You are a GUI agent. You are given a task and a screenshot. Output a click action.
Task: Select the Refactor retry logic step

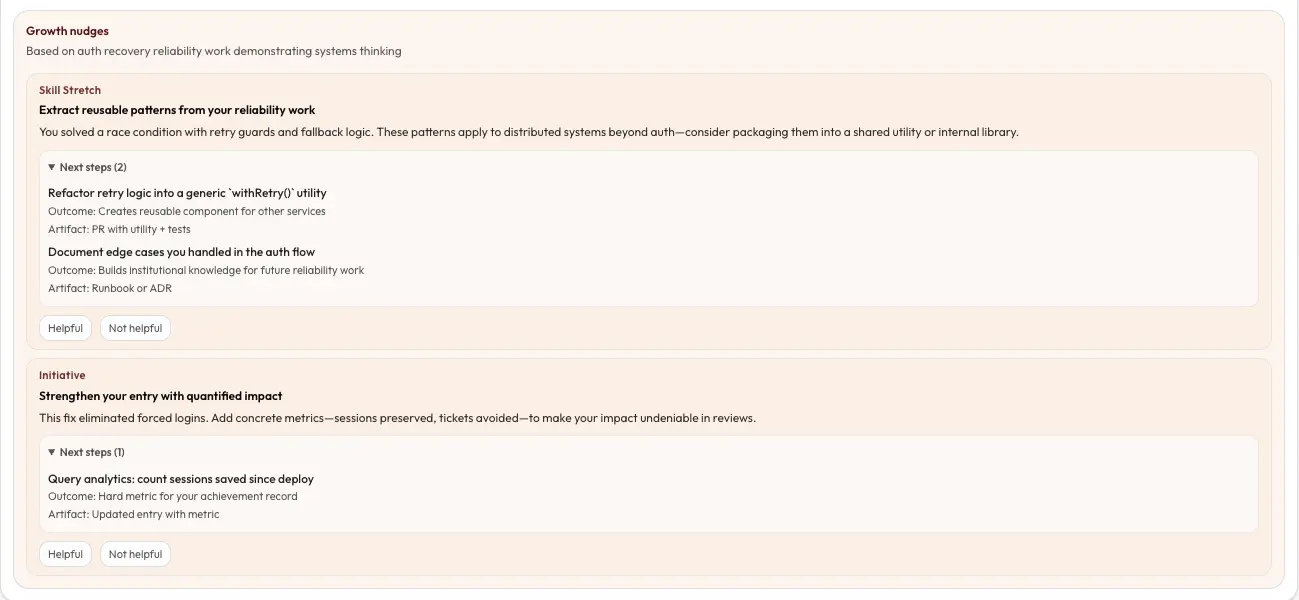coord(187,193)
